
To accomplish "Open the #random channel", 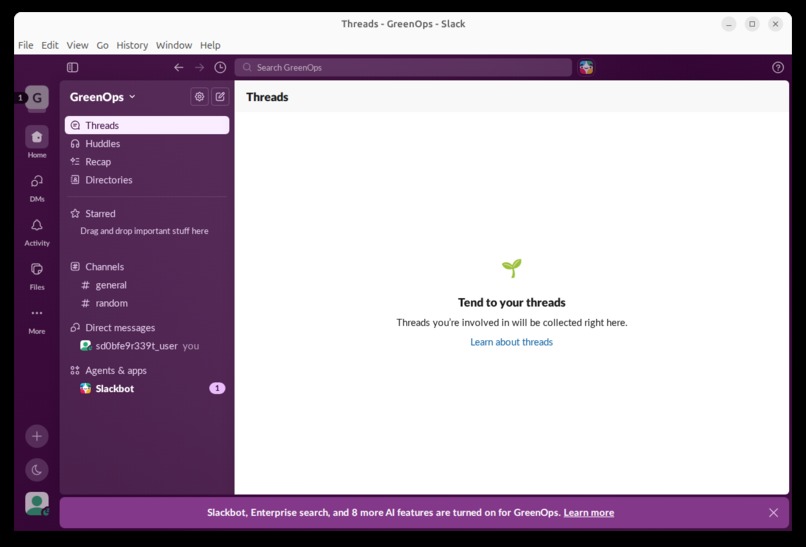I will pyautogui.click(x=147, y=303).
